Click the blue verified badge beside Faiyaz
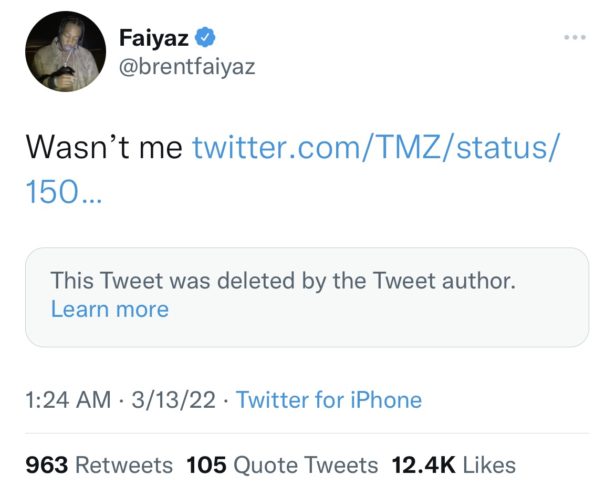The image size is (595, 485). click(x=205, y=37)
